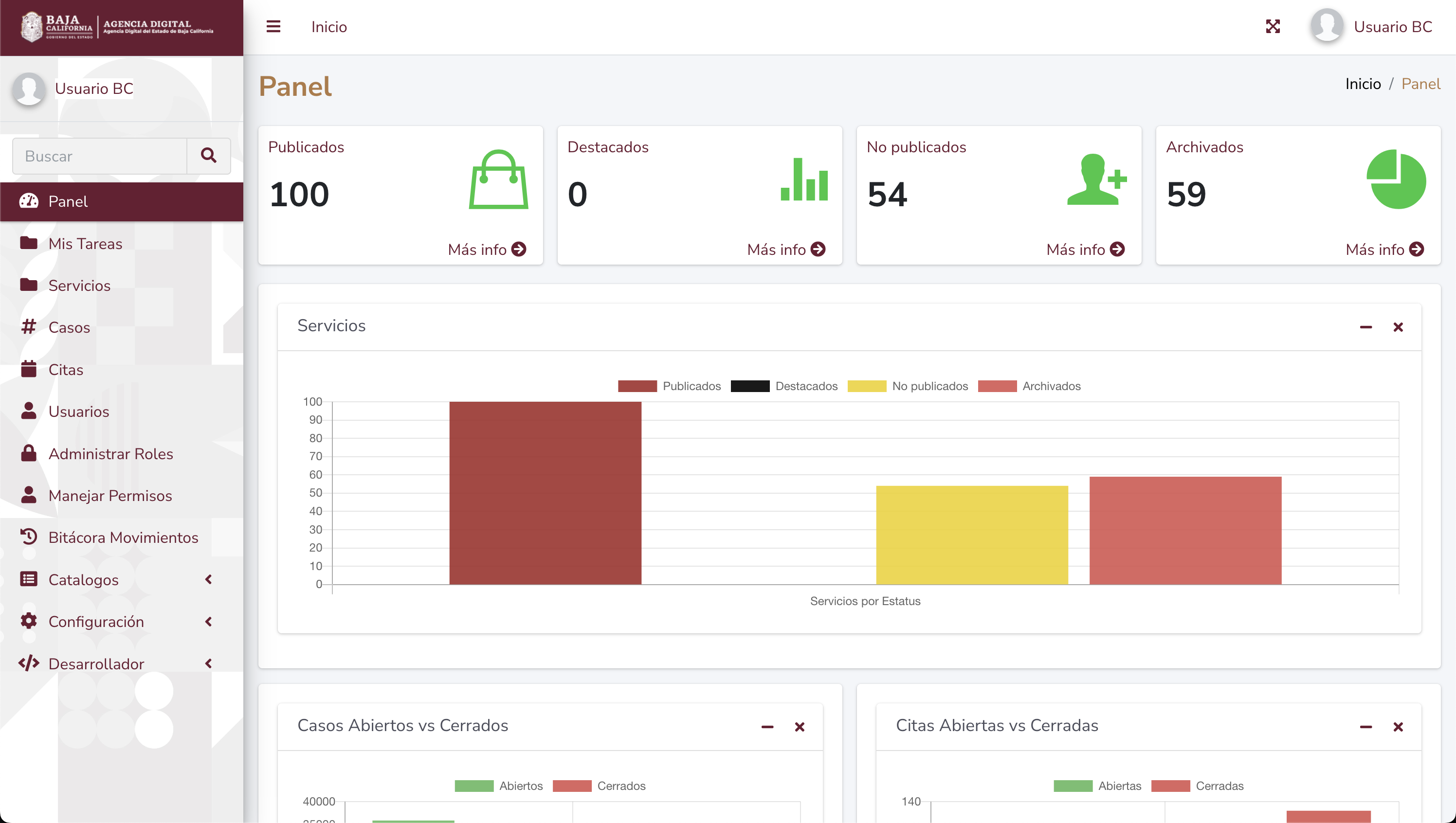Click Más info link under Archivados
This screenshot has height=823, width=1456.
click(x=1384, y=249)
